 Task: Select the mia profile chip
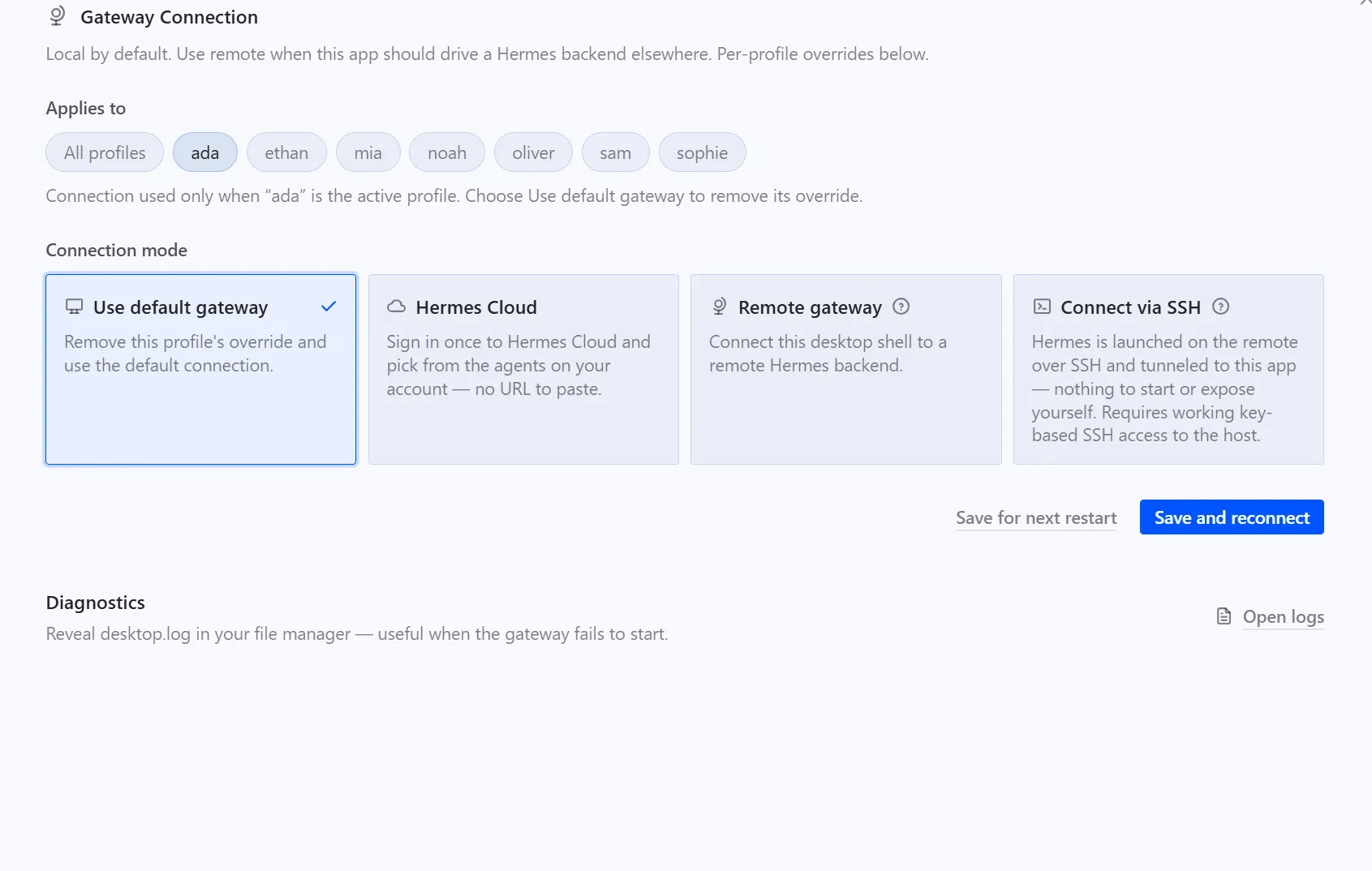pos(368,152)
